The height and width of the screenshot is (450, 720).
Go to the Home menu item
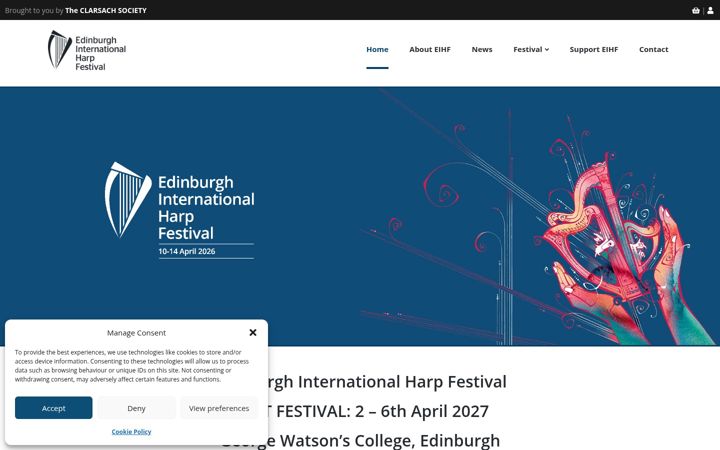click(x=377, y=49)
